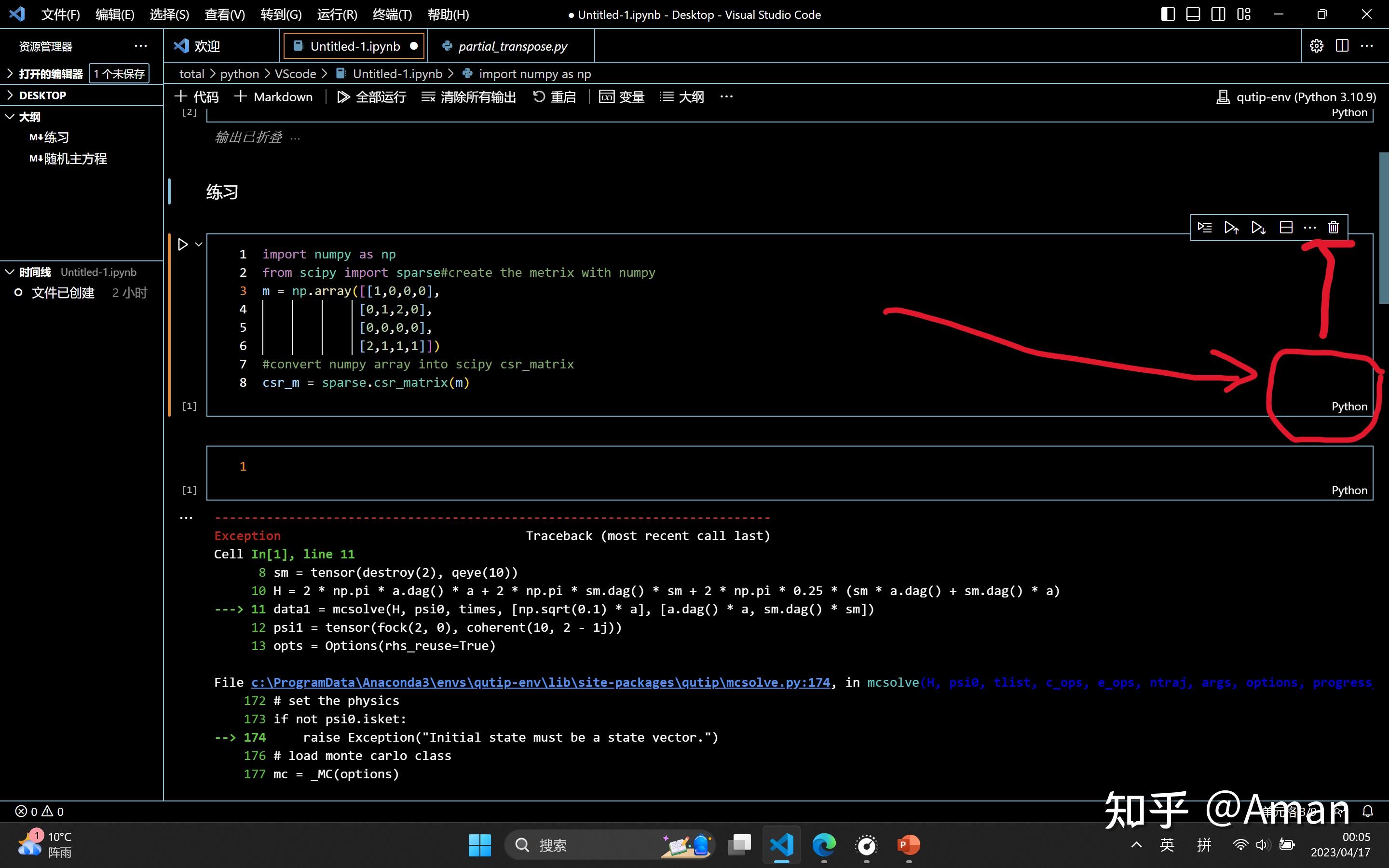Delete cell with trash icon
1389x868 pixels.
(x=1334, y=227)
